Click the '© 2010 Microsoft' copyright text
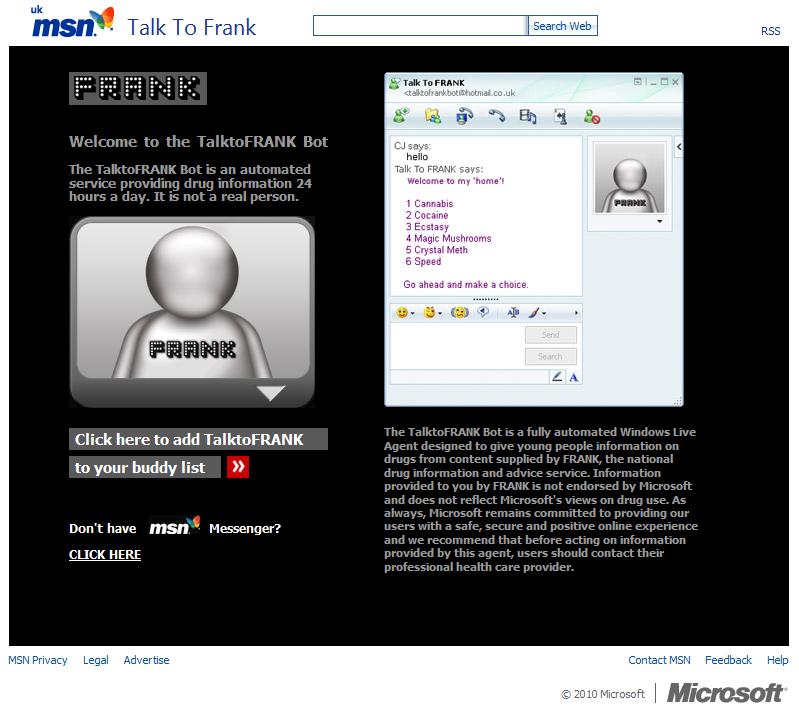 (603, 694)
